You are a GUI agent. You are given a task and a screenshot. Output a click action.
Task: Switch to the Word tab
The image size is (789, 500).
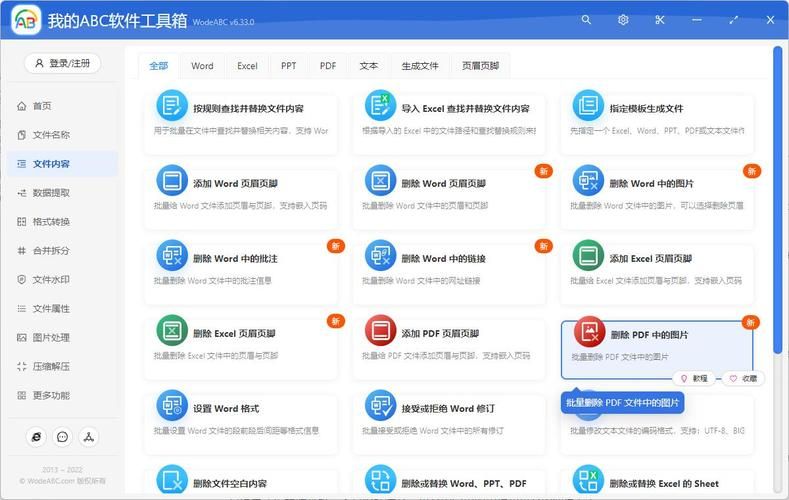pos(202,66)
